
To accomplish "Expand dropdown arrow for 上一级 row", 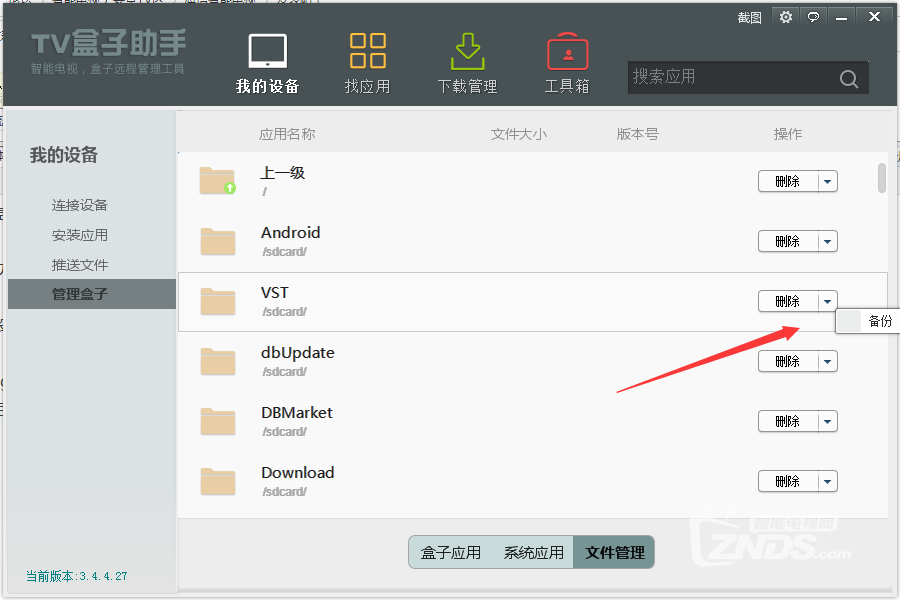I will (x=828, y=181).
